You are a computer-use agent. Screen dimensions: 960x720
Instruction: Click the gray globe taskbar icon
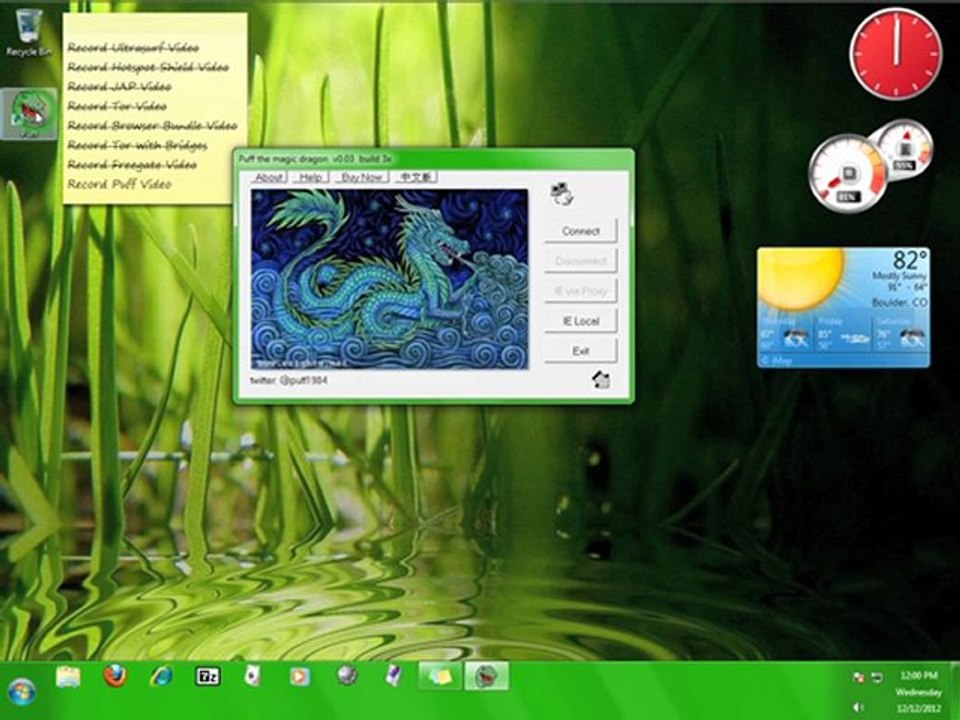pos(347,676)
